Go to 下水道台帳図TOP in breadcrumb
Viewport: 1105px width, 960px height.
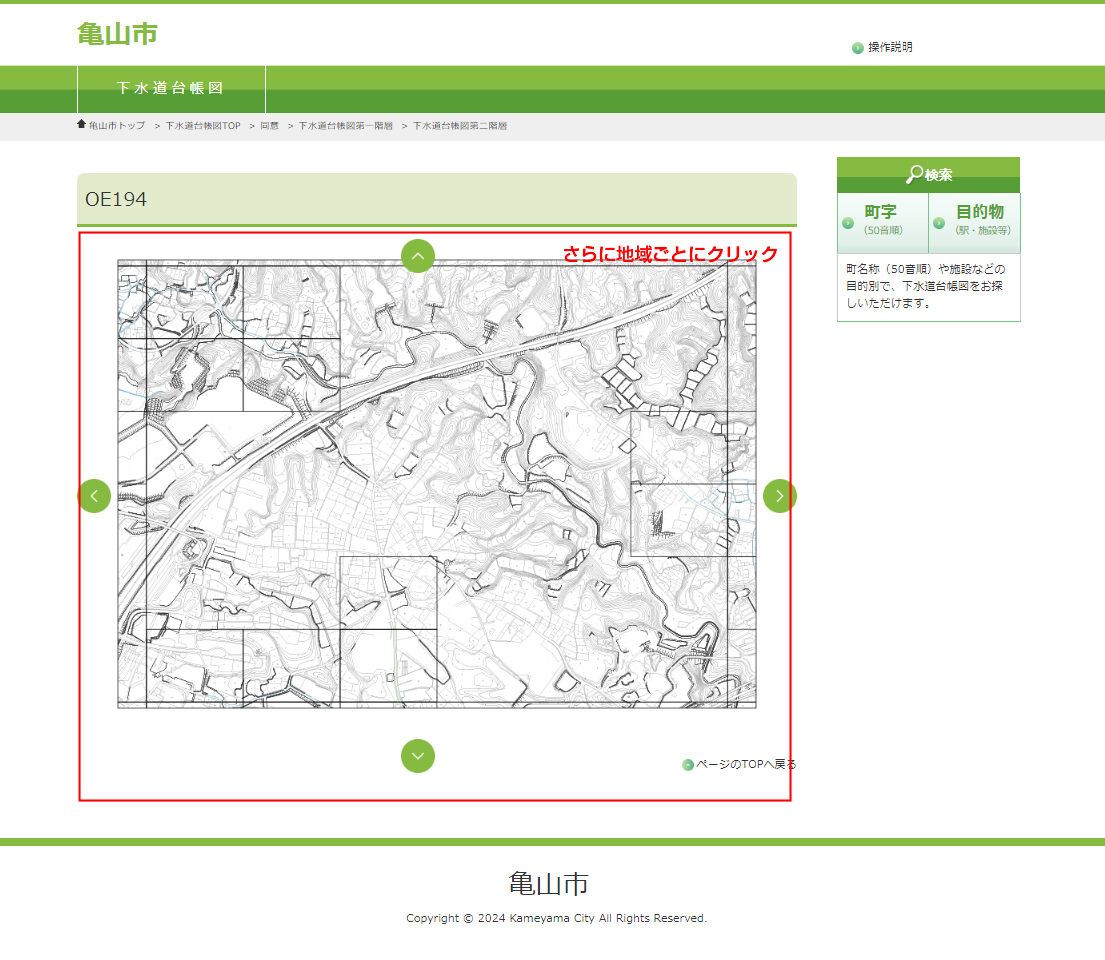[202, 126]
